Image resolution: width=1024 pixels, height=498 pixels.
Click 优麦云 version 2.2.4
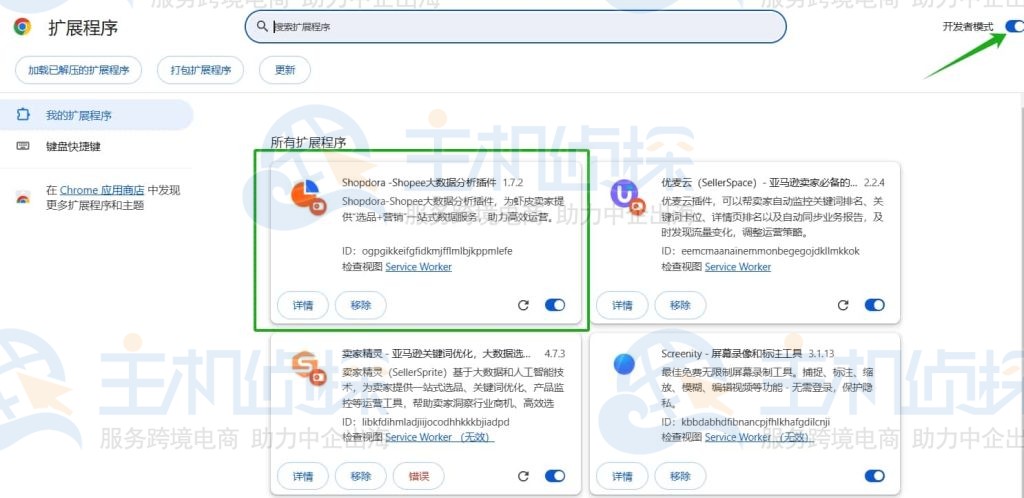point(874,182)
